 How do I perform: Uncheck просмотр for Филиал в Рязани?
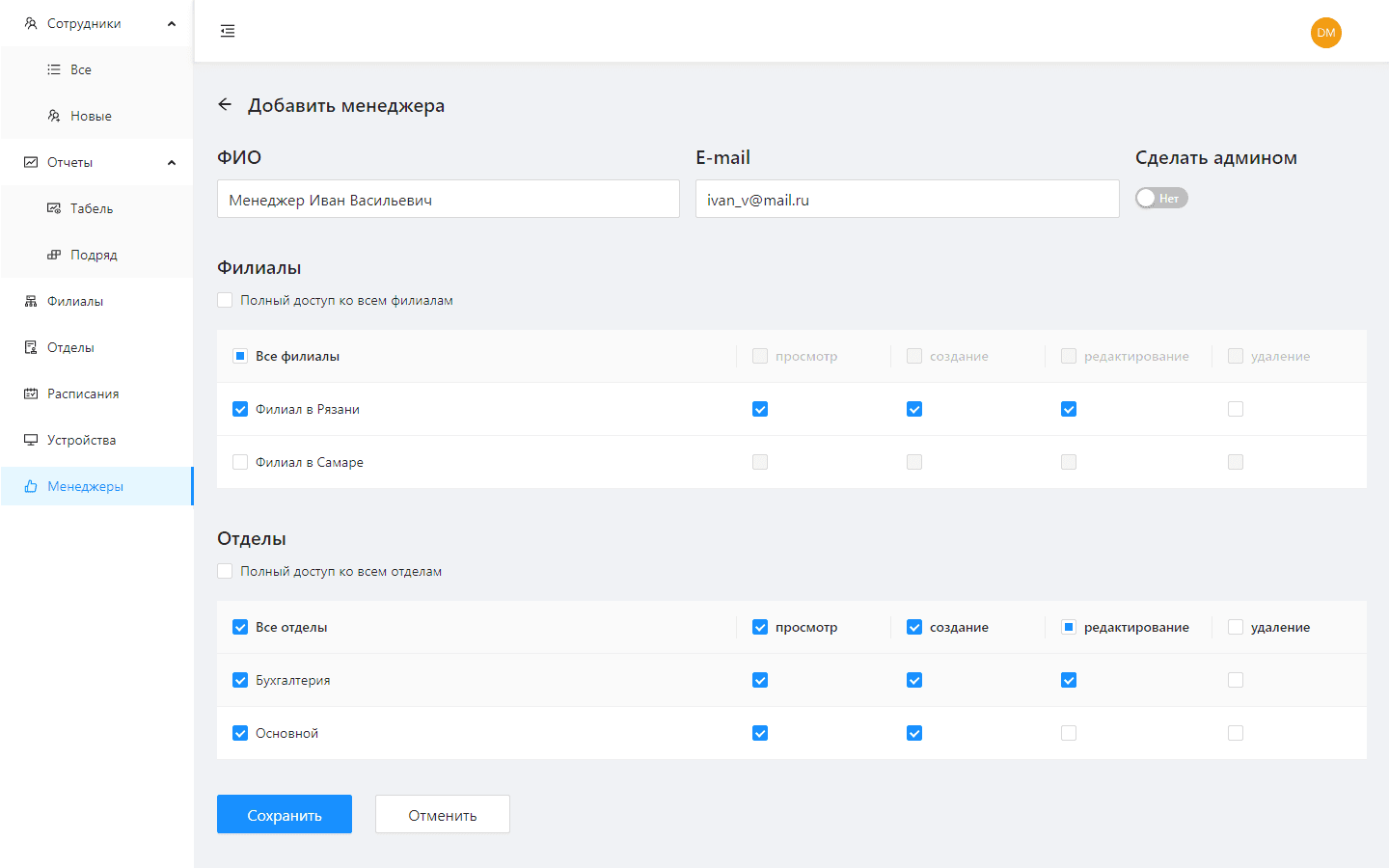pos(760,409)
